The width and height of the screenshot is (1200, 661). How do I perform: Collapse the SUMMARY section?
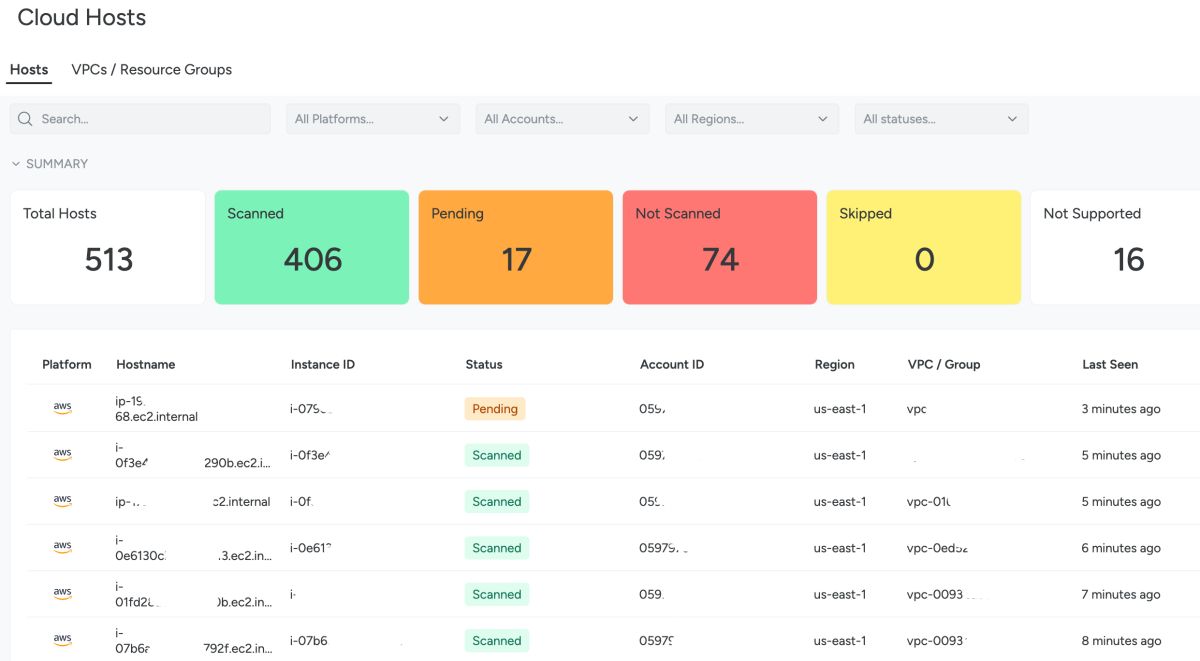[x=50, y=164]
